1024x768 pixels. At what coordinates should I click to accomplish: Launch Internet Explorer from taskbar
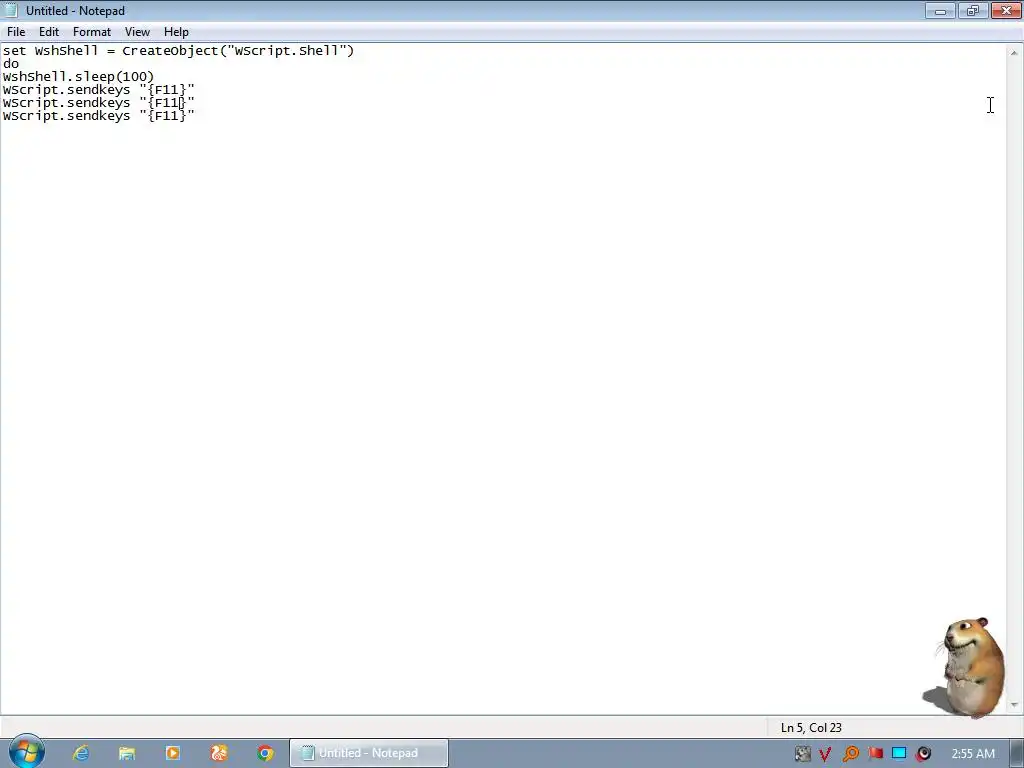click(x=81, y=753)
